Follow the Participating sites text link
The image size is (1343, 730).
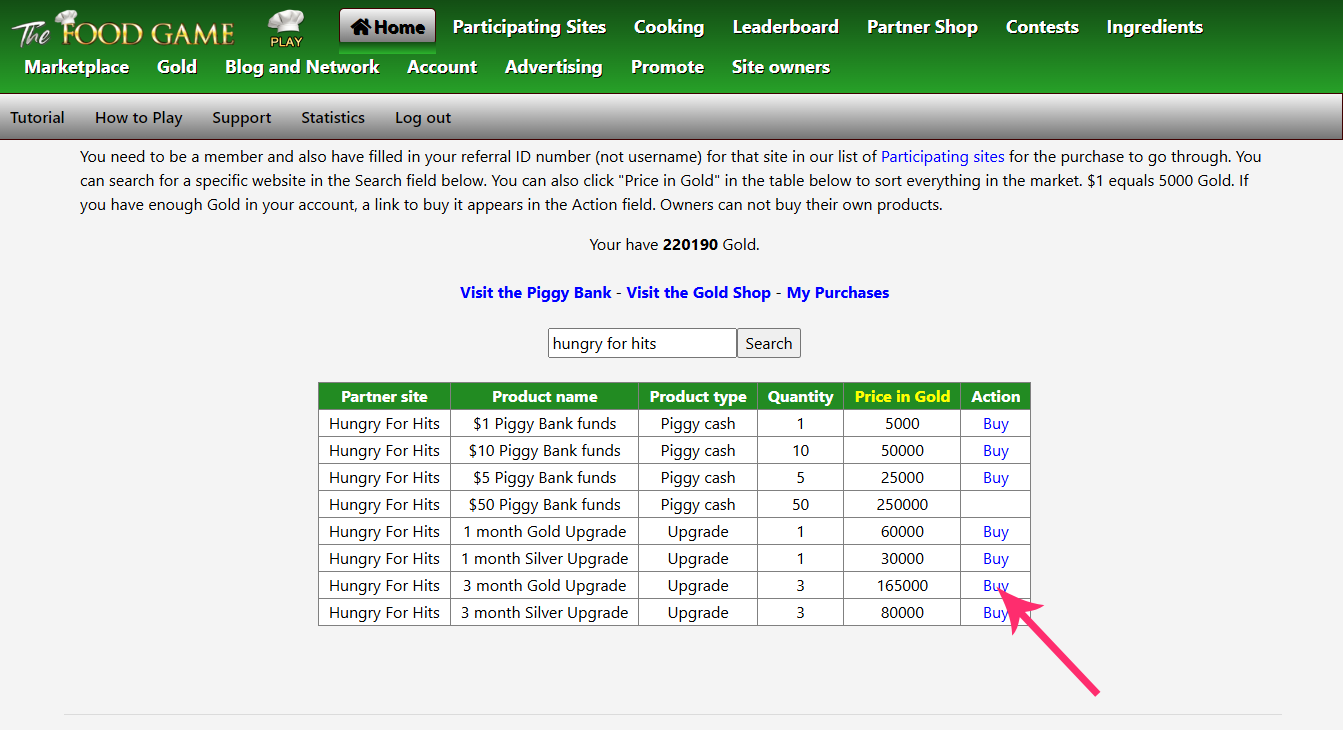tap(944, 157)
